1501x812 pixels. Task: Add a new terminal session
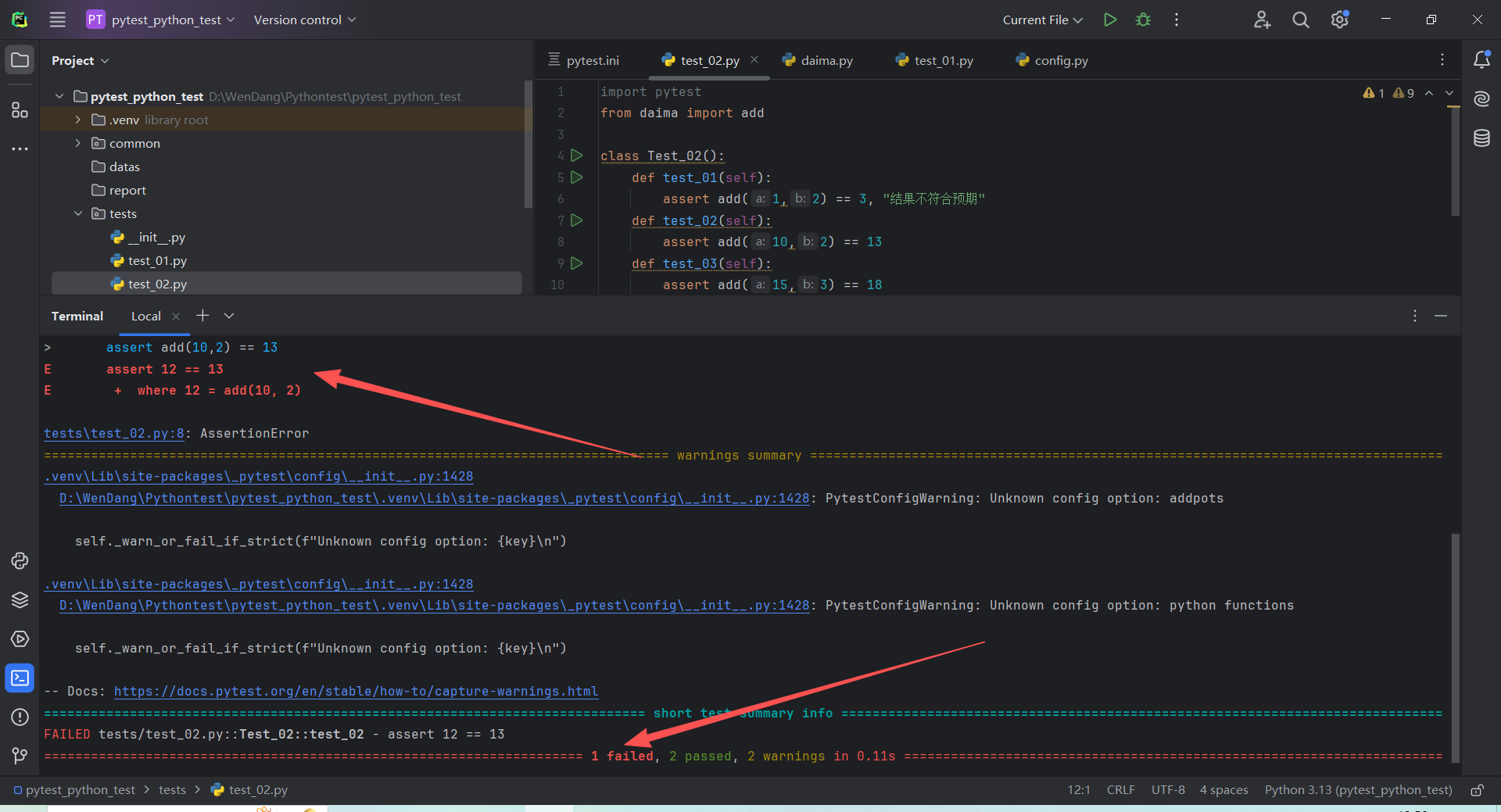pyautogui.click(x=202, y=315)
